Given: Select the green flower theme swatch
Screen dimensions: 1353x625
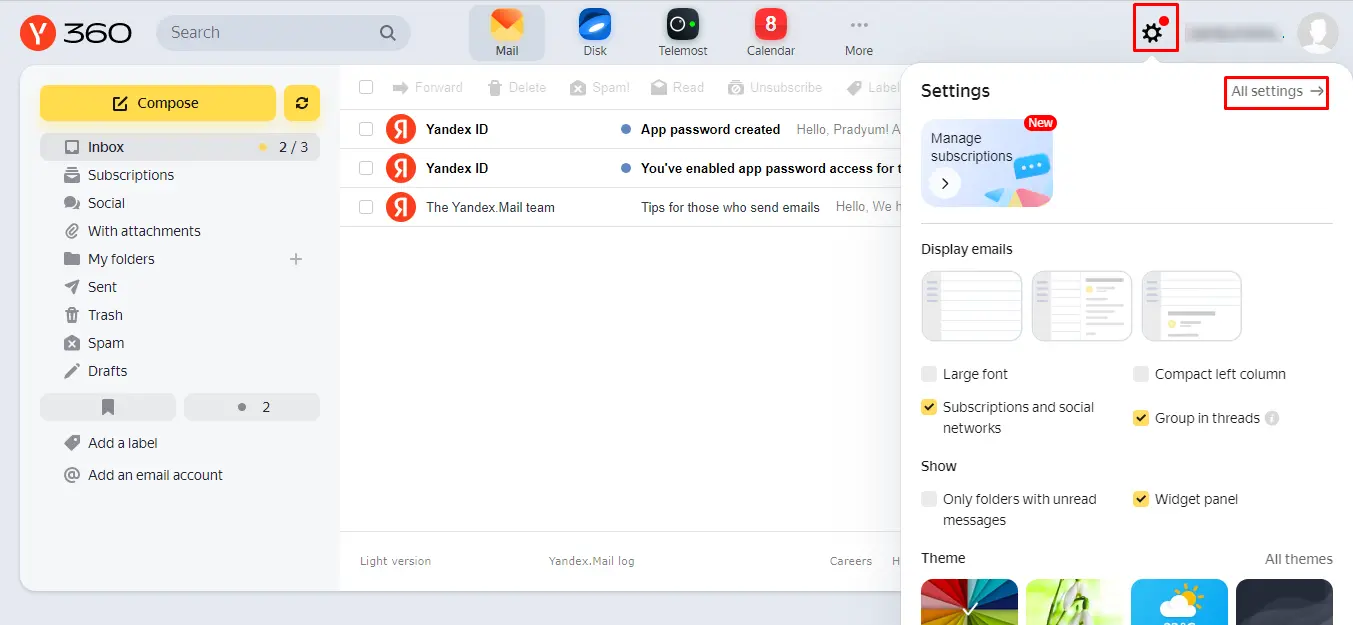Looking at the screenshot, I should 1074,602.
